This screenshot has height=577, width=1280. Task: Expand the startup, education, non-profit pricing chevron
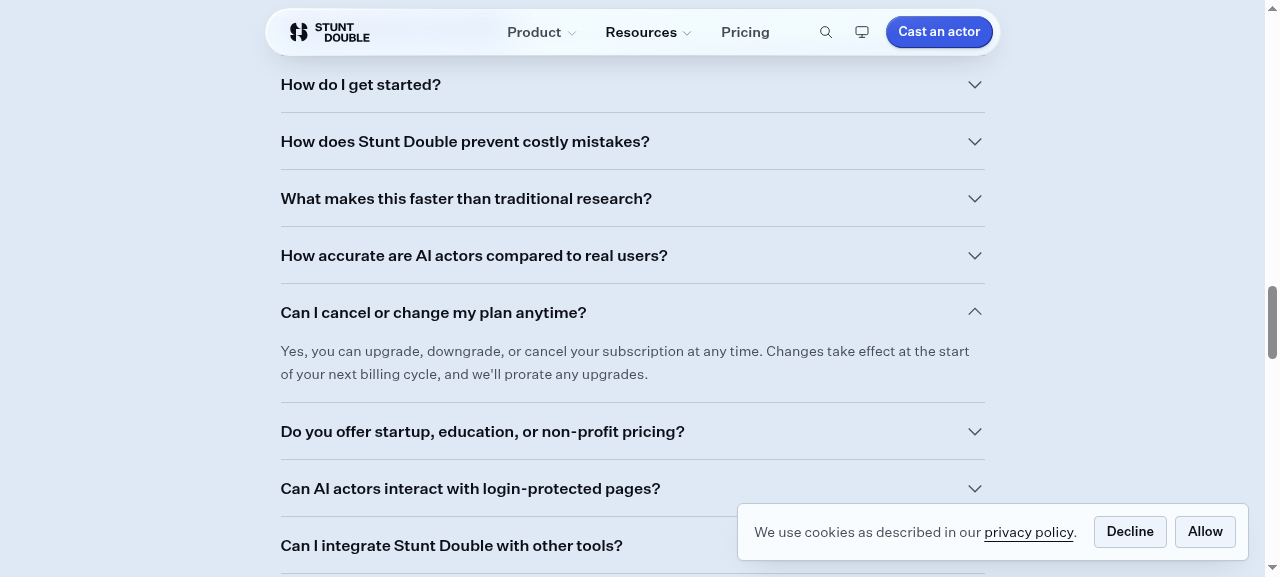[975, 432]
